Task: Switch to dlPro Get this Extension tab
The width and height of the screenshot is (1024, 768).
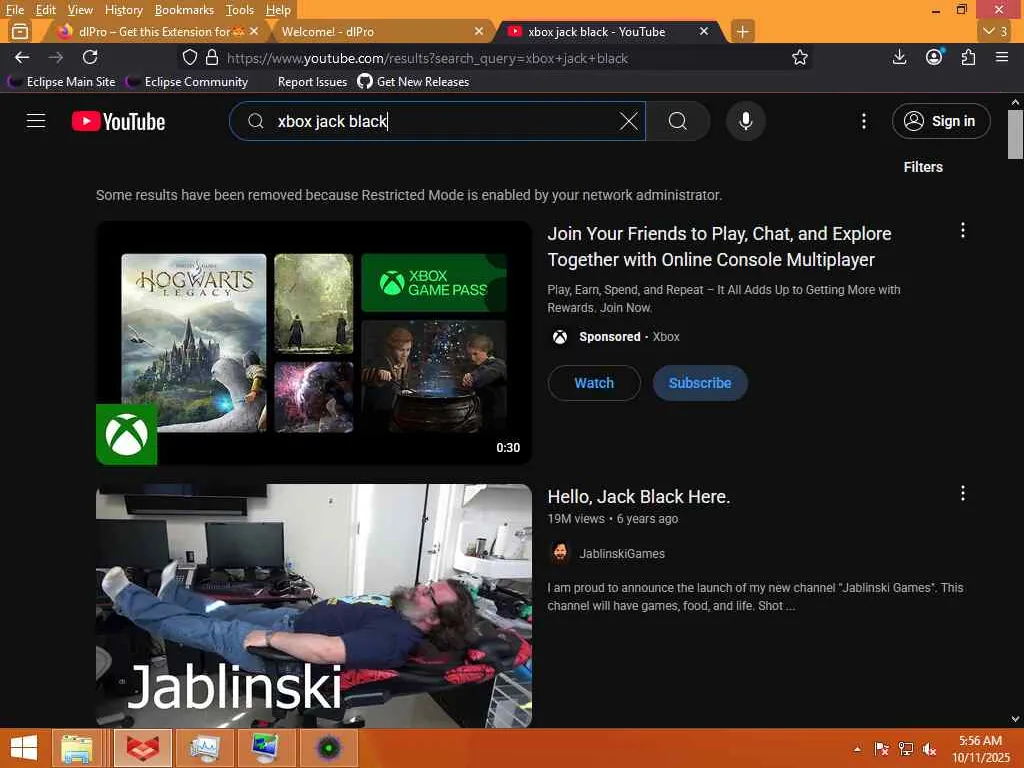Action: point(154,31)
